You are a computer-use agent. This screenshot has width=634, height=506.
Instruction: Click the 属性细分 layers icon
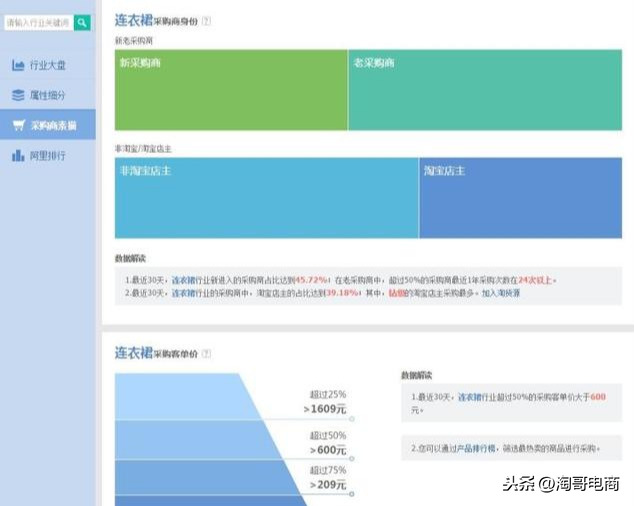coord(18,95)
